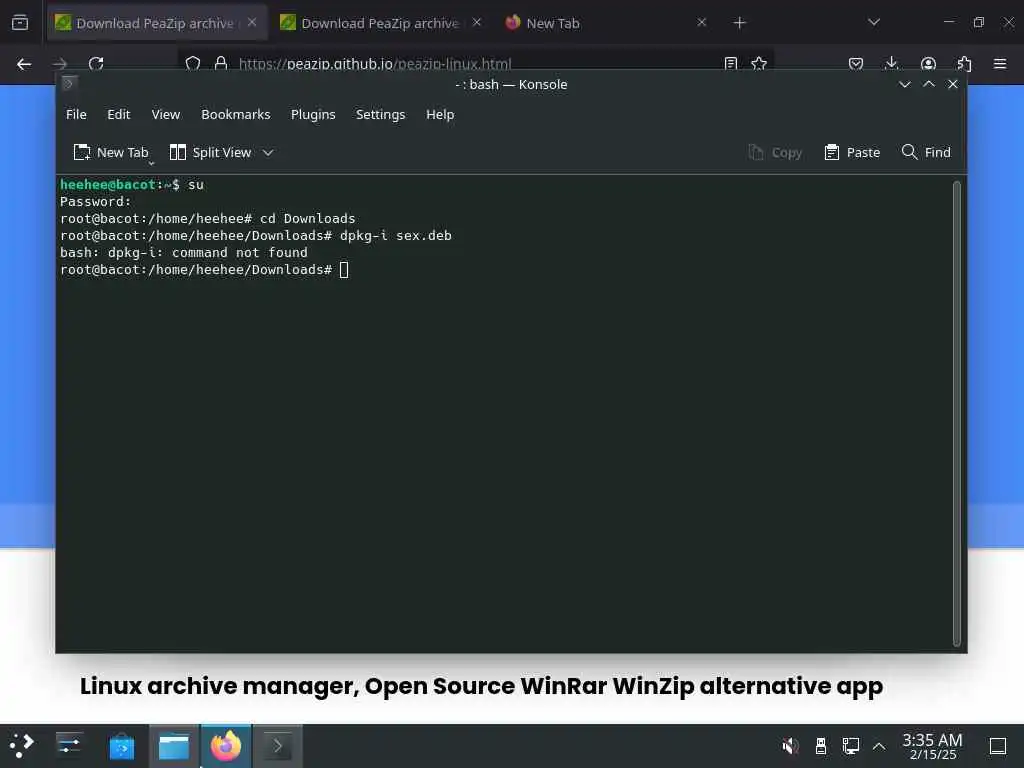This screenshot has height=768, width=1024.
Task: Open Konsole Help menu
Action: point(440,114)
